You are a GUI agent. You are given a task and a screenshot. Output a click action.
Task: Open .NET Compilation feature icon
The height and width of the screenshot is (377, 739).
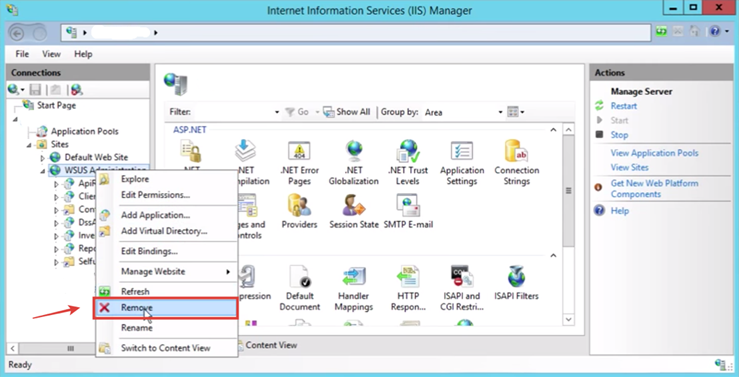click(x=246, y=151)
